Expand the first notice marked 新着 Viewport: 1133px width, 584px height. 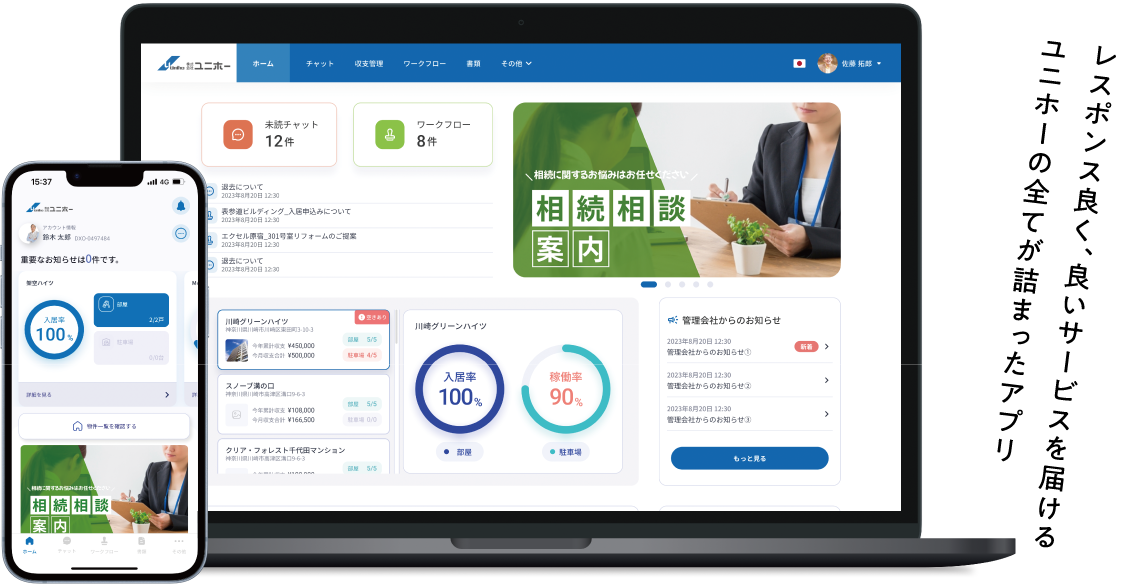coord(826,347)
